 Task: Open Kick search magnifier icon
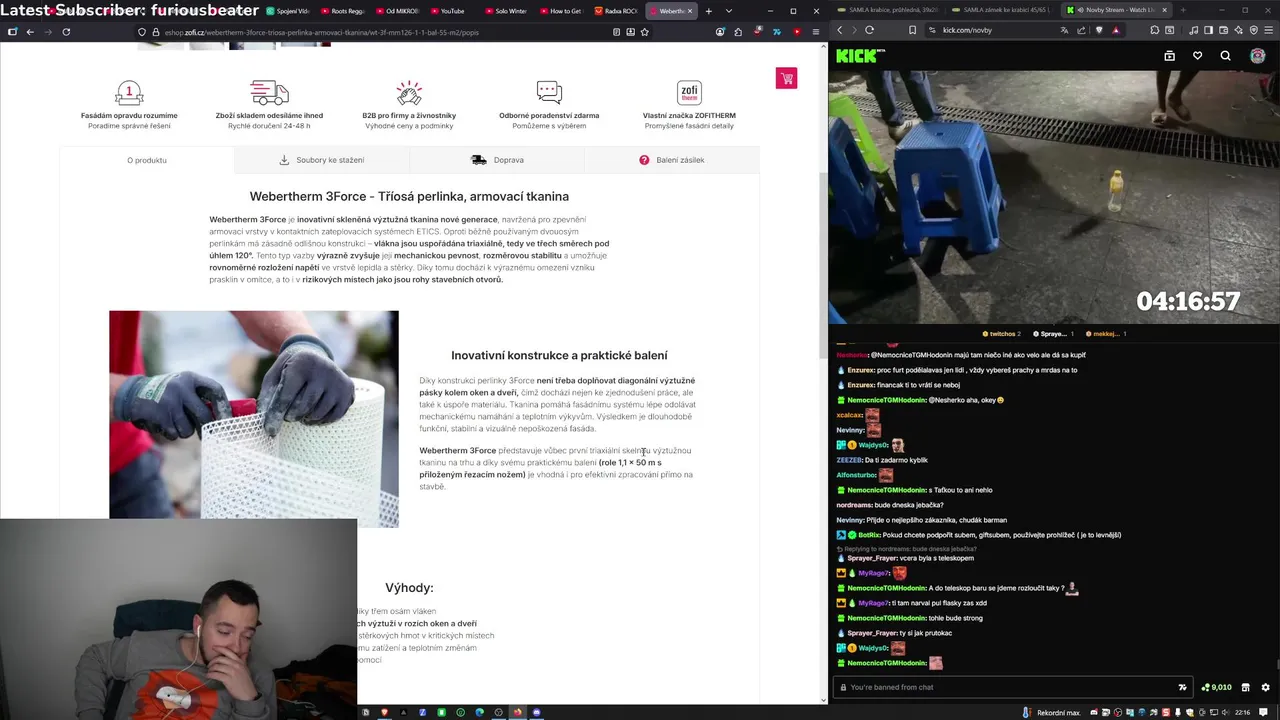coord(1225,56)
